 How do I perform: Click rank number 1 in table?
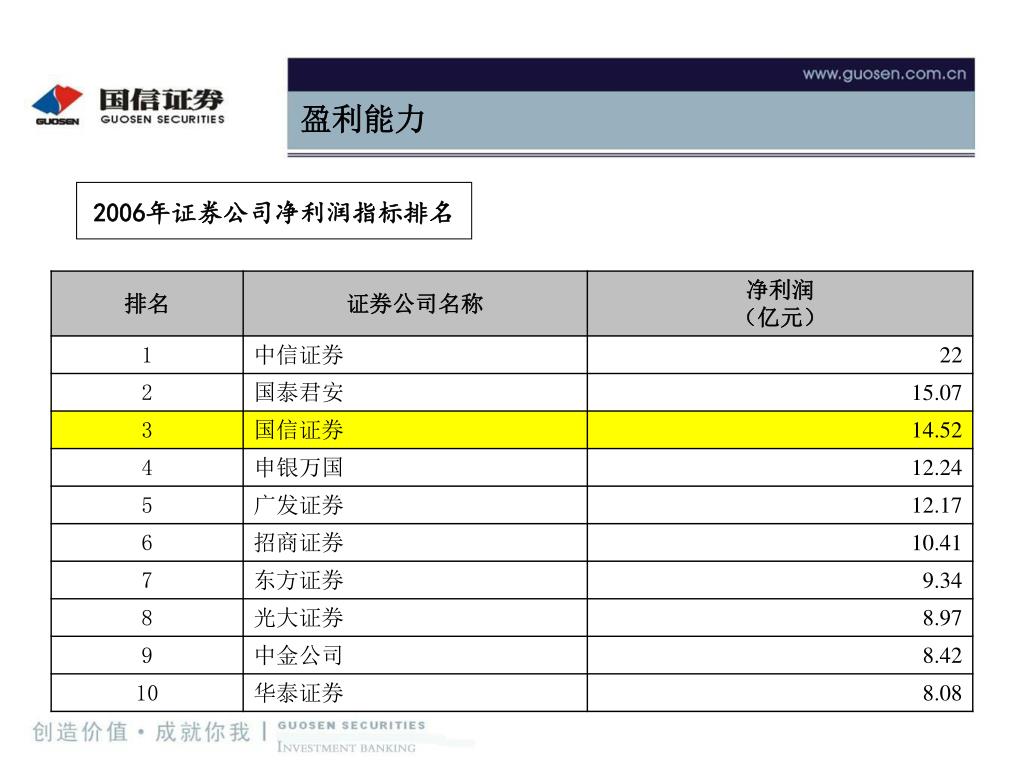click(147, 355)
